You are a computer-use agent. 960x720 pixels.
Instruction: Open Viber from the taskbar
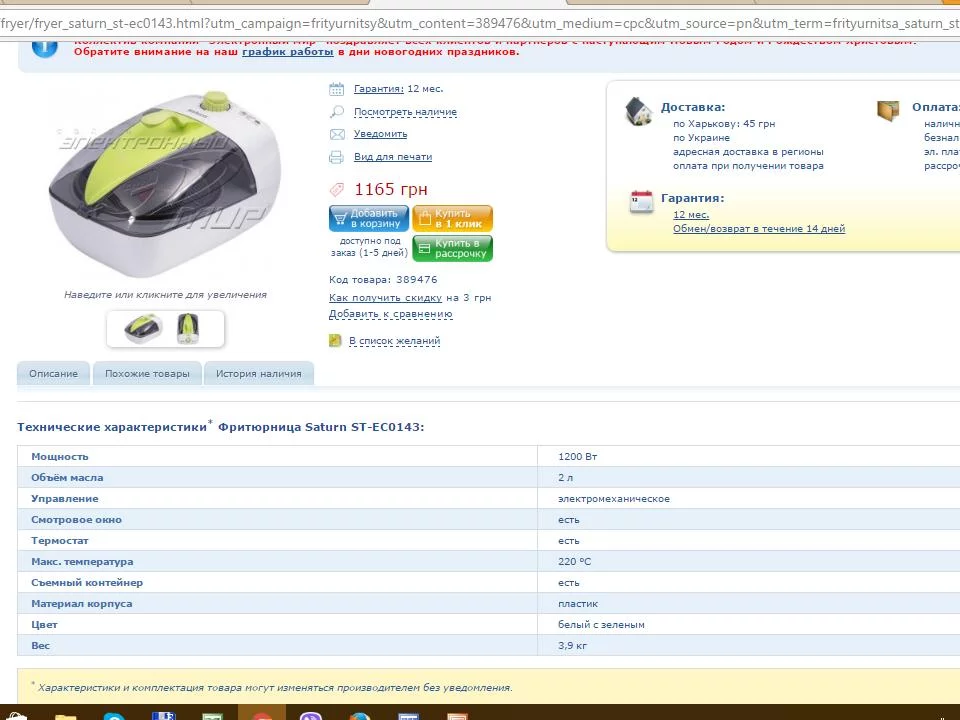(311, 716)
